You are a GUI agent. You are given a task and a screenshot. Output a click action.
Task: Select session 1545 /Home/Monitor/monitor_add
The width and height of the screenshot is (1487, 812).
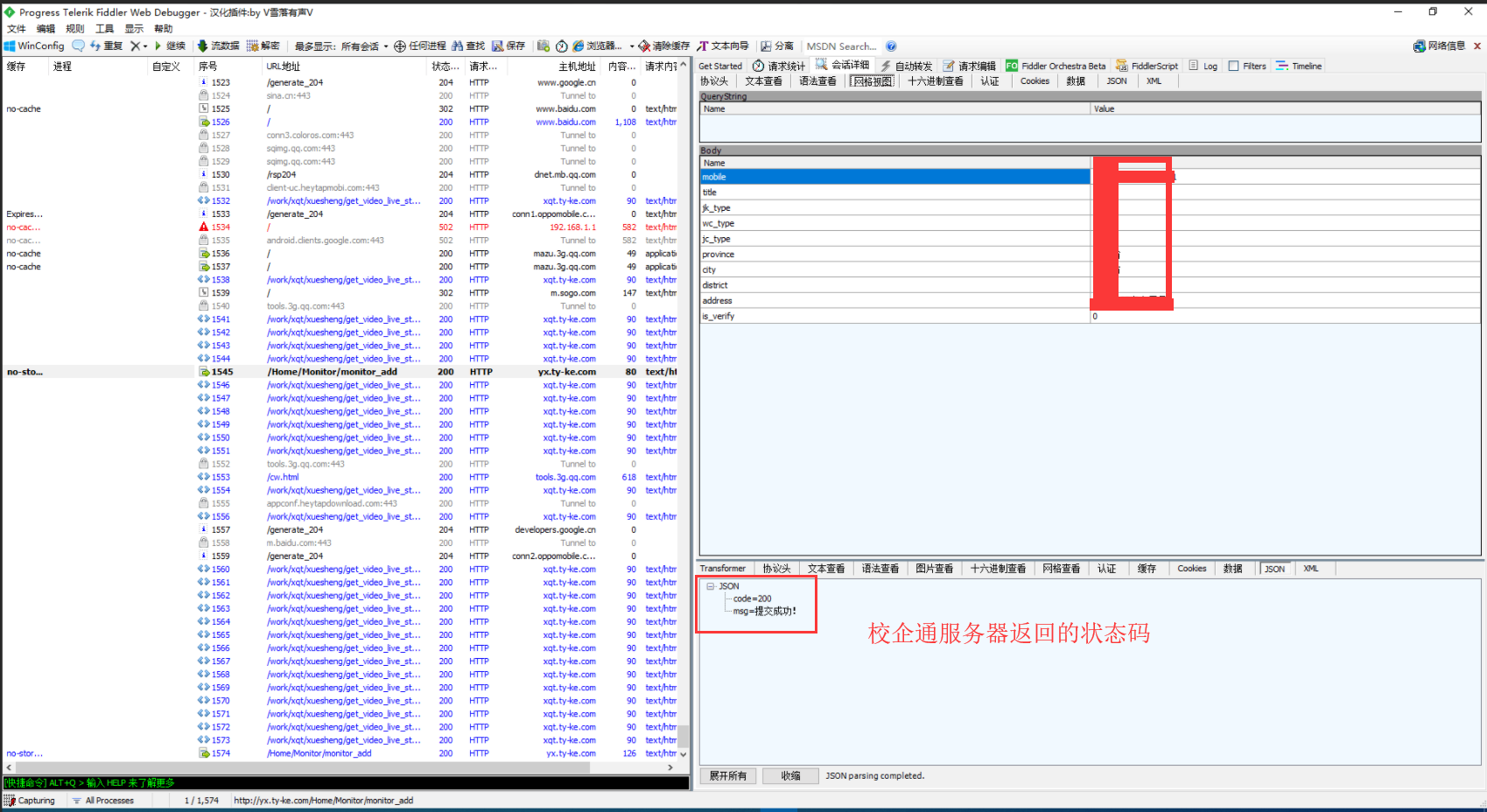340,372
